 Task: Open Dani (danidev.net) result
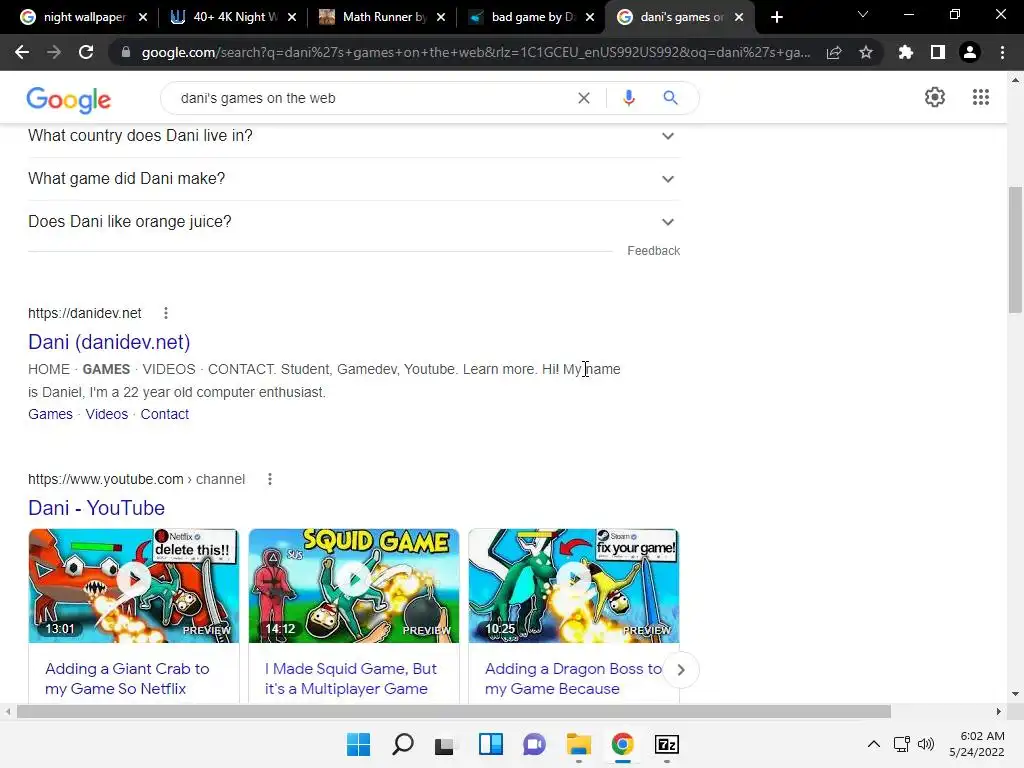[109, 342]
